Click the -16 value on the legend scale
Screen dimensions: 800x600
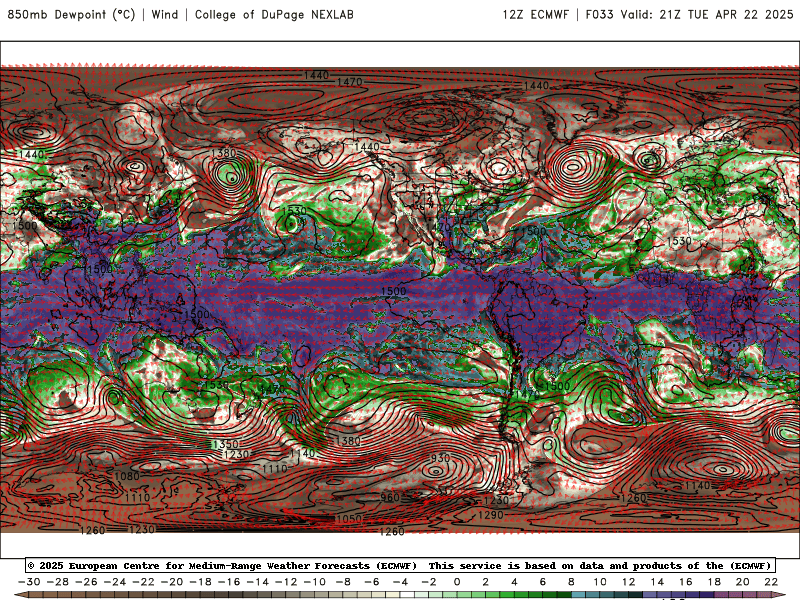tap(229, 582)
